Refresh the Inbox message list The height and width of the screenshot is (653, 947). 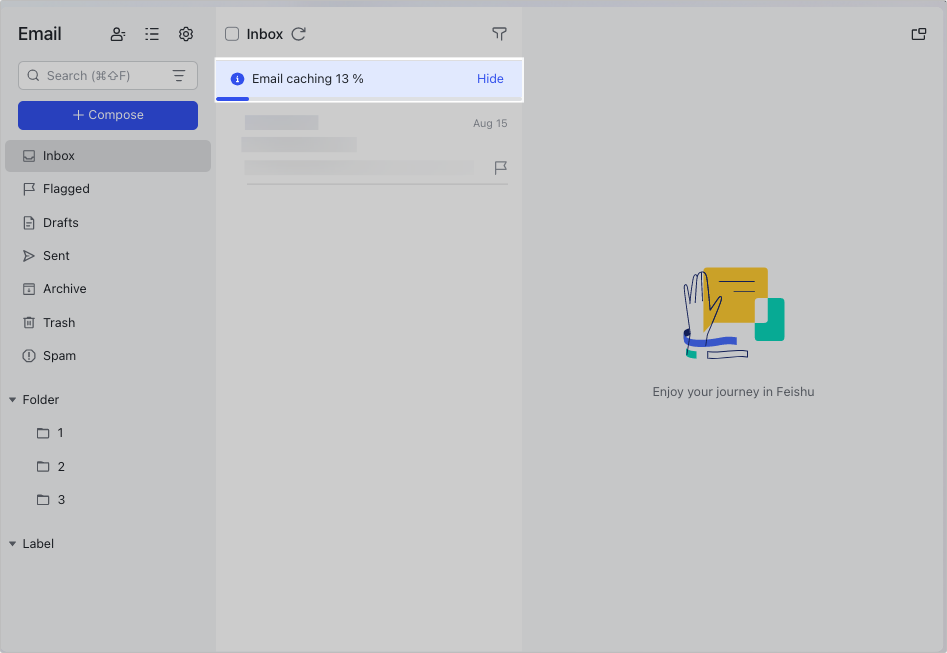[298, 33]
